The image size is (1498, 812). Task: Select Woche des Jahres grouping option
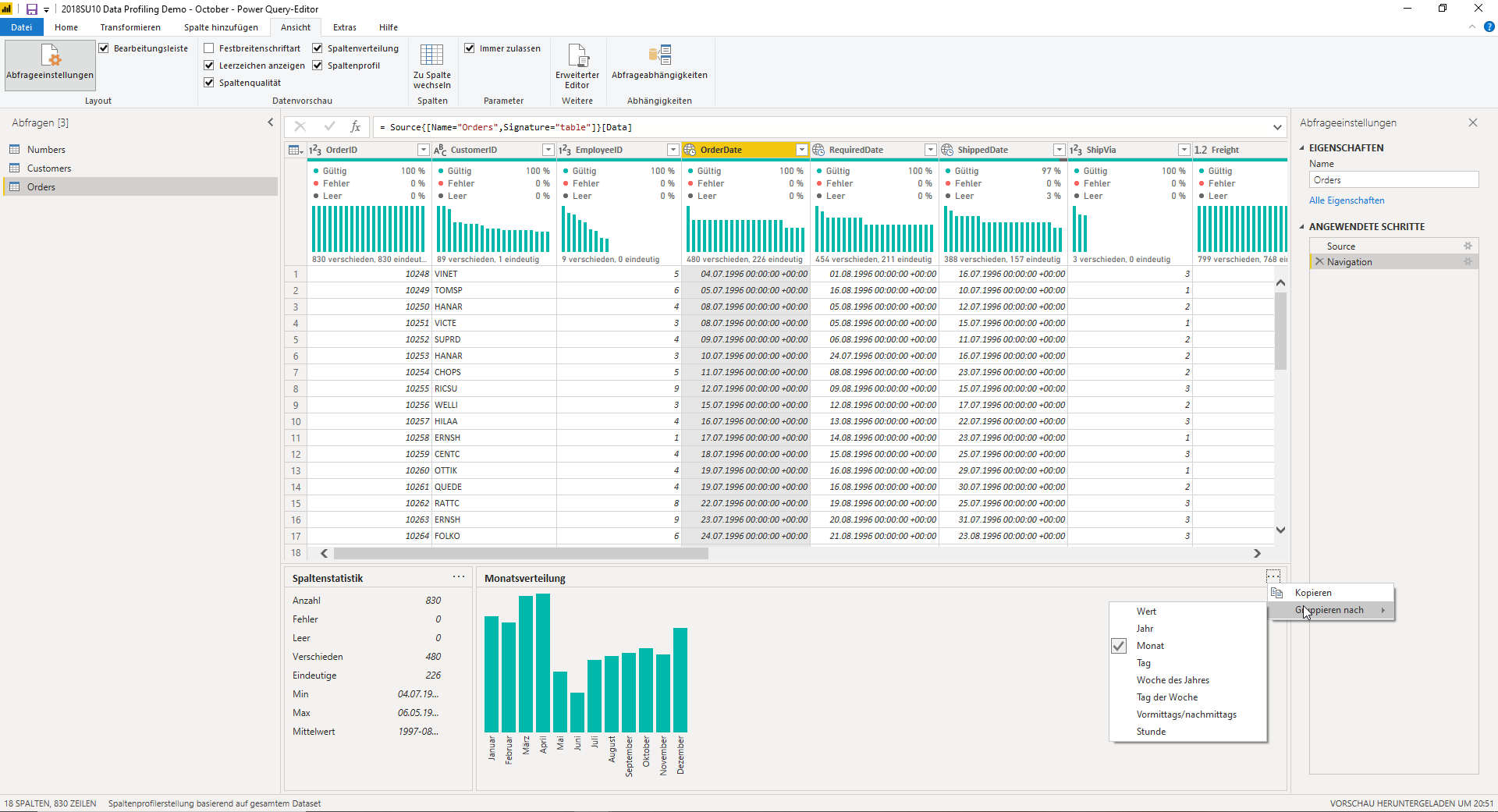click(1172, 680)
